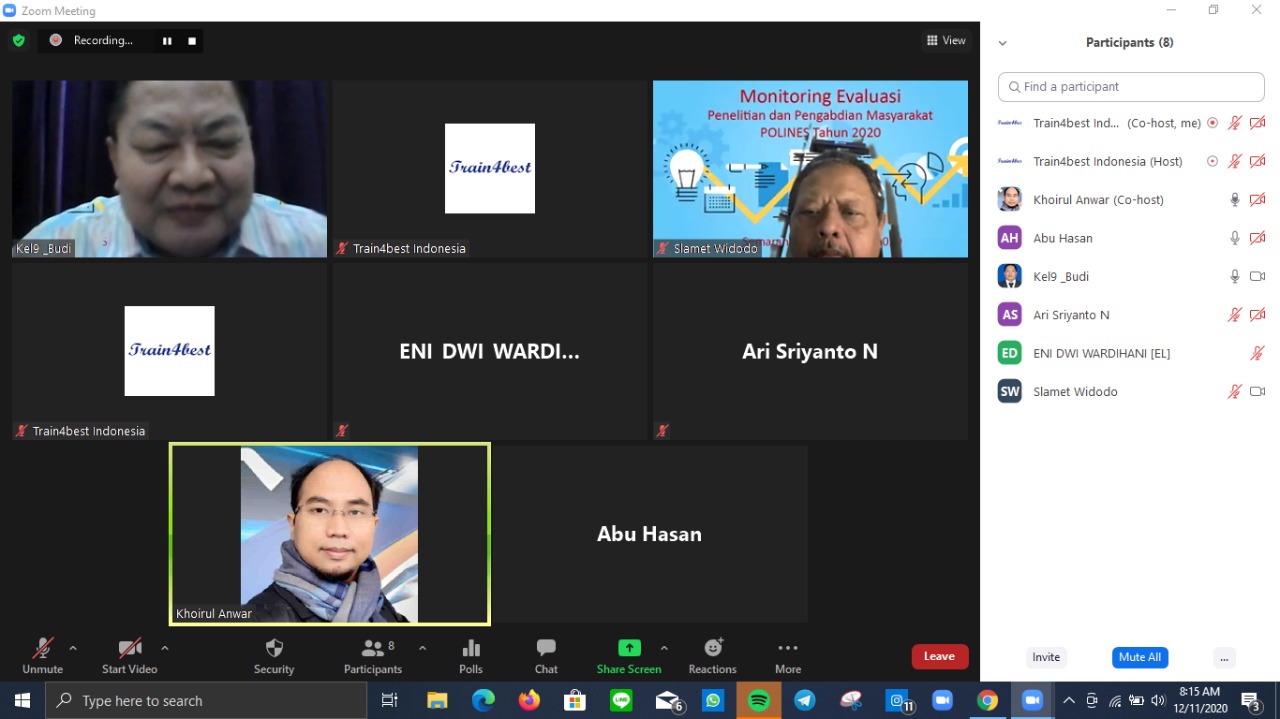
Task: Click the Mute All button
Action: click(x=1139, y=657)
